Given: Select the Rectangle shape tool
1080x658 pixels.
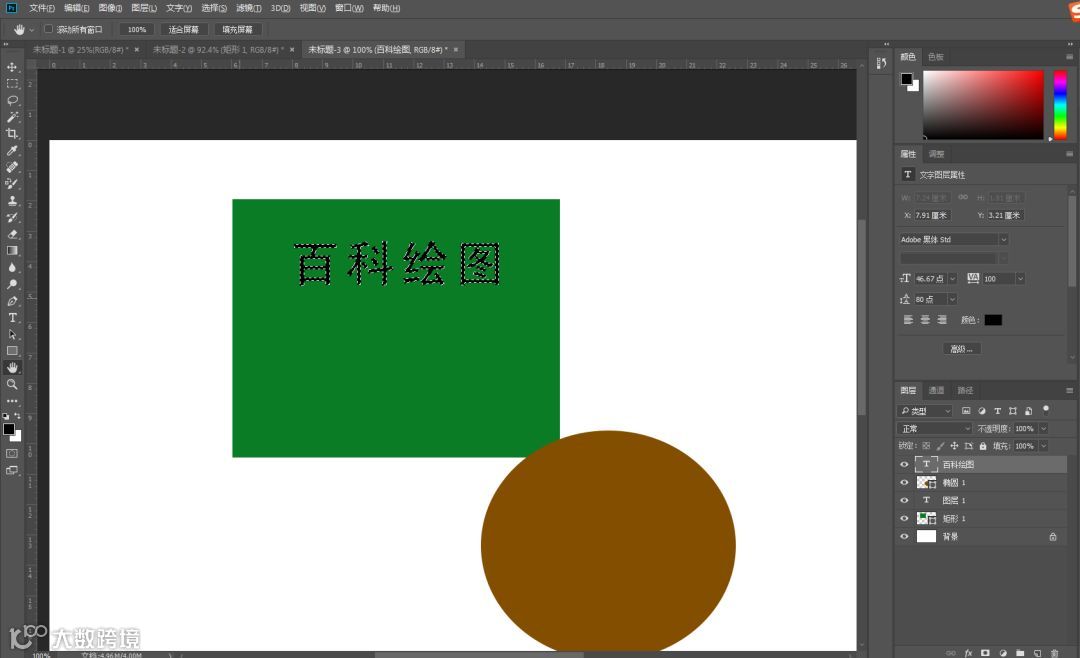Looking at the screenshot, I should 12,351.
